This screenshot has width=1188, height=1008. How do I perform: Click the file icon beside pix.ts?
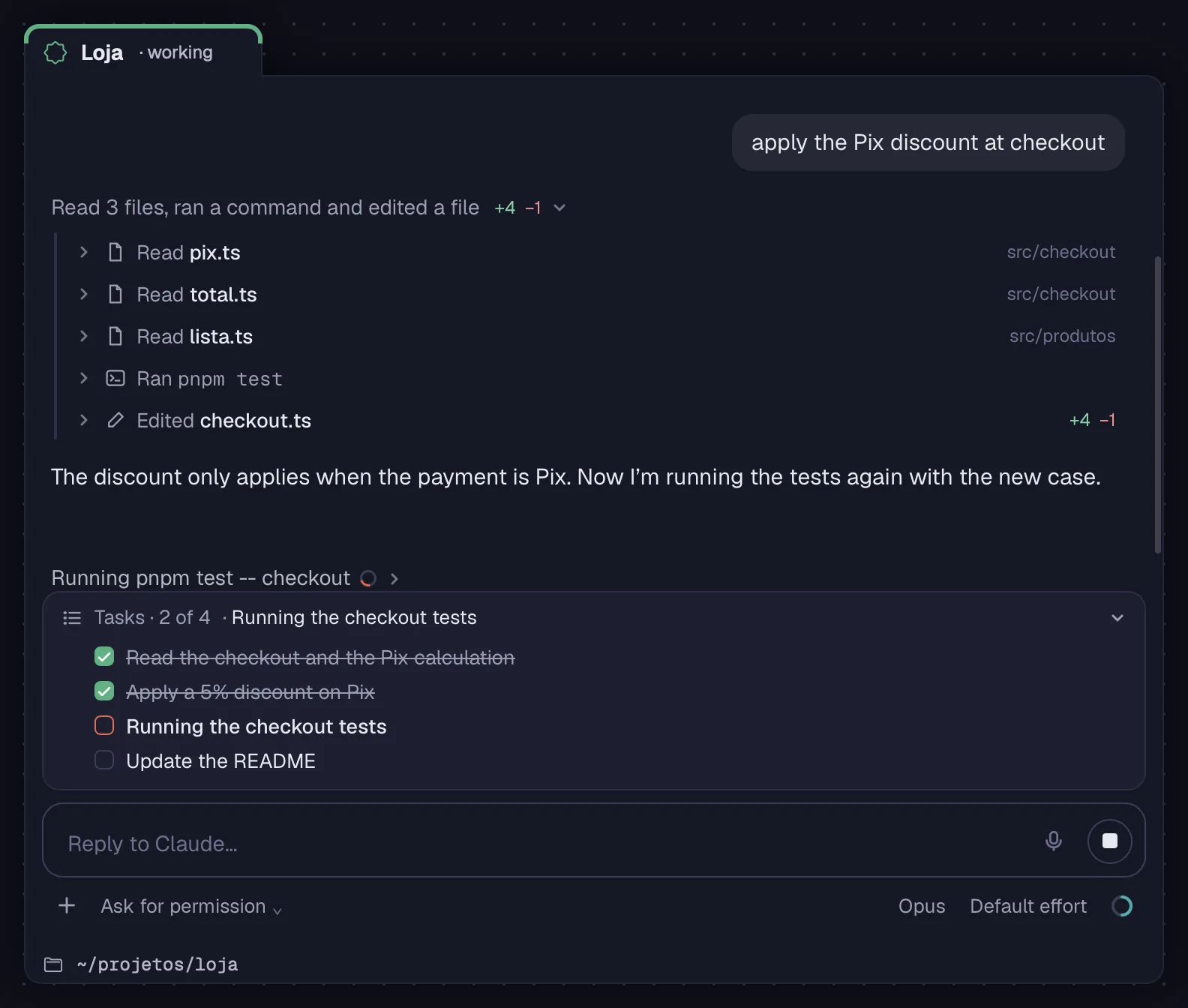[x=115, y=252]
